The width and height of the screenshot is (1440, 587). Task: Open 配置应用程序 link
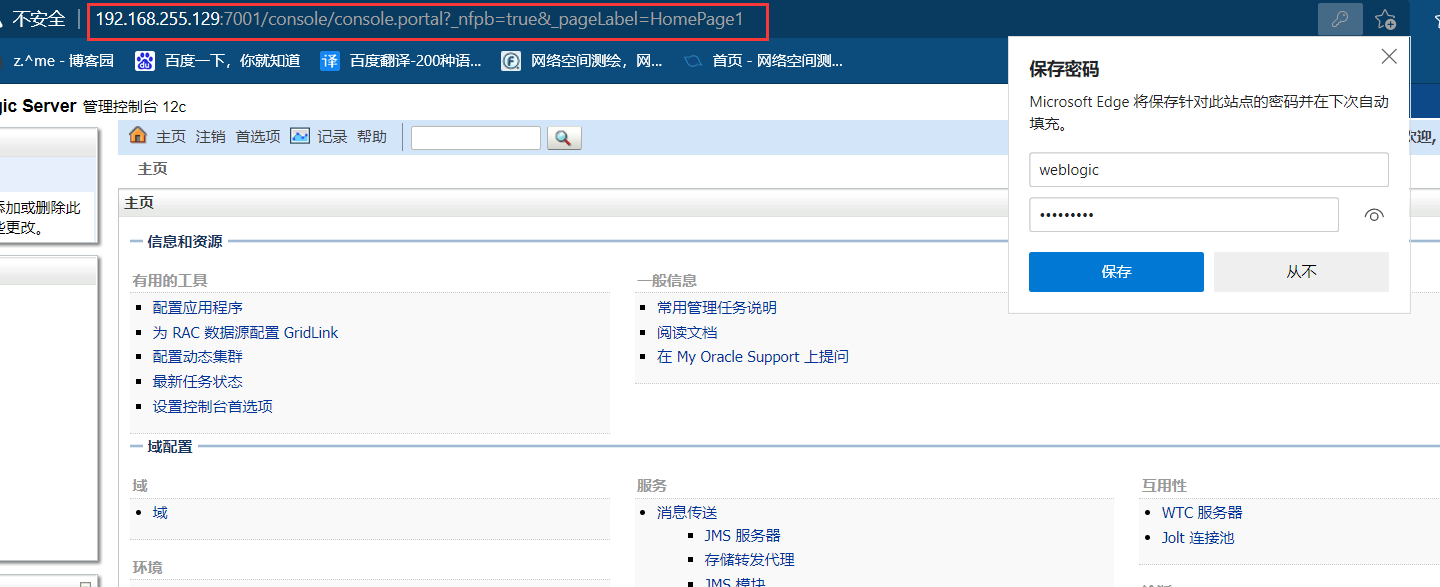(198, 308)
